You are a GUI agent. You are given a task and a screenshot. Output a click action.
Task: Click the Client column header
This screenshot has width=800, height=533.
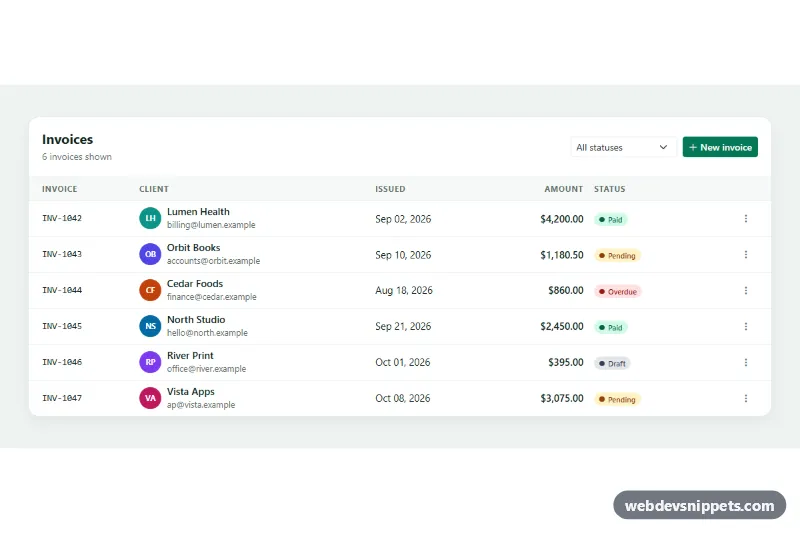[x=154, y=189]
